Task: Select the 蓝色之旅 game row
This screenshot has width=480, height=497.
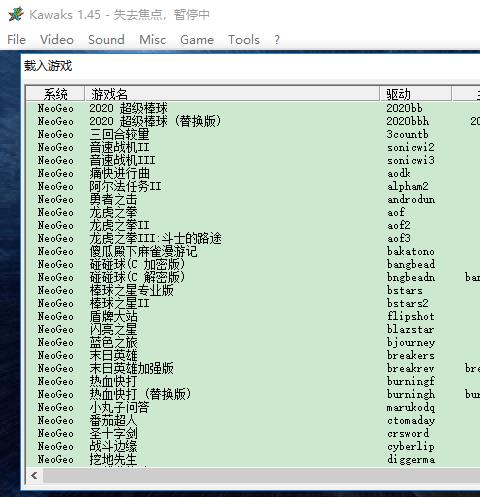Action: [253, 342]
